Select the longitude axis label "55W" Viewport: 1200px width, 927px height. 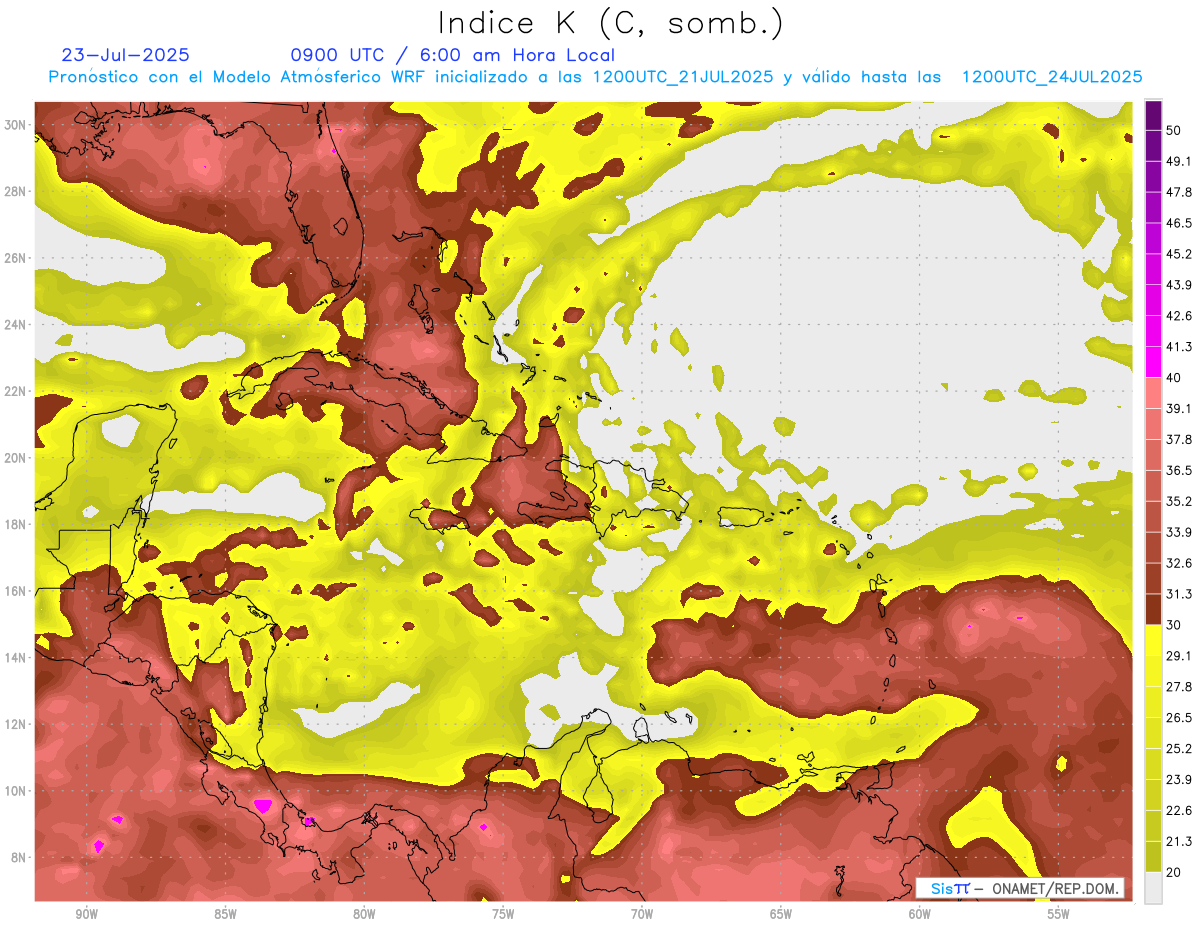[1059, 914]
